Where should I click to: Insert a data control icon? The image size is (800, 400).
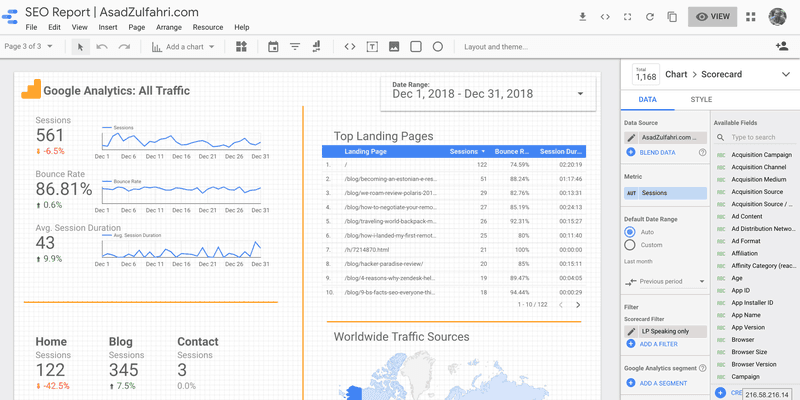click(x=316, y=47)
